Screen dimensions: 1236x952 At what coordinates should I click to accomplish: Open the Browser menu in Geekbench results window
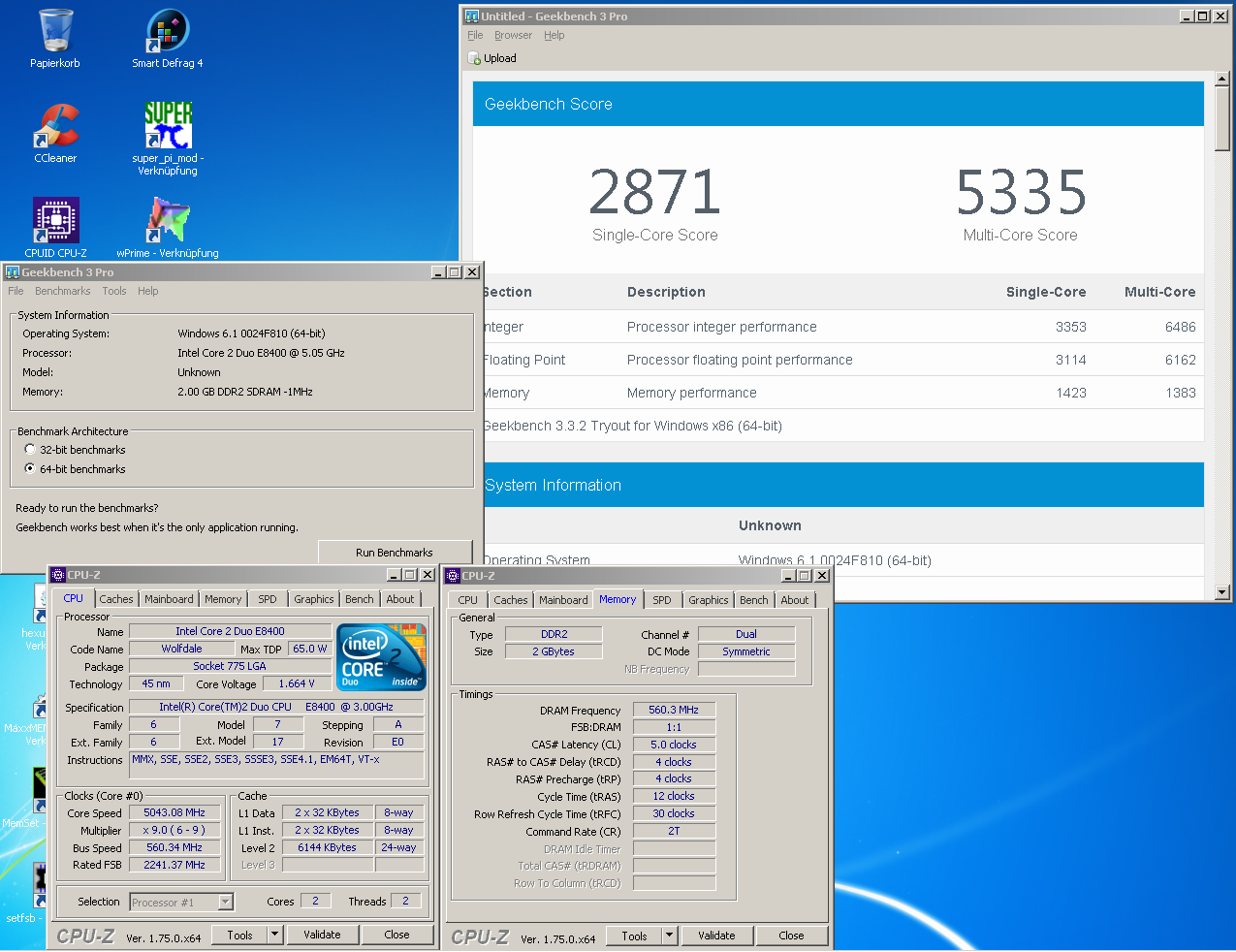point(513,35)
